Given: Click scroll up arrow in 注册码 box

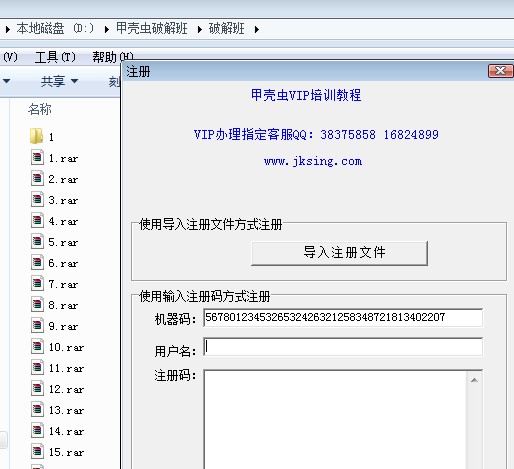Looking at the screenshot, I should pos(474,380).
